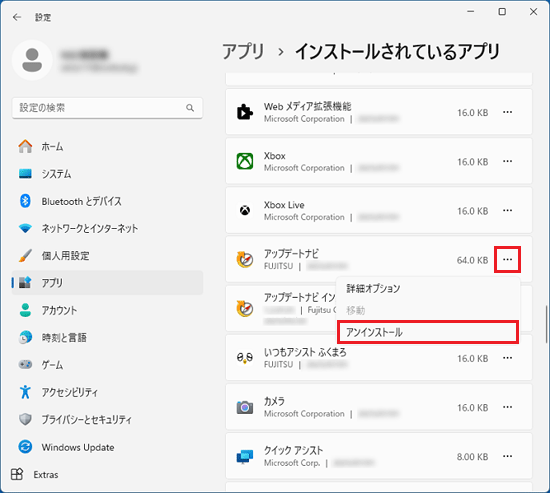Open the 個人用設定 brush icon
Image resolution: width=550 pixels, height=493 pixels.
tap(25, 255)
